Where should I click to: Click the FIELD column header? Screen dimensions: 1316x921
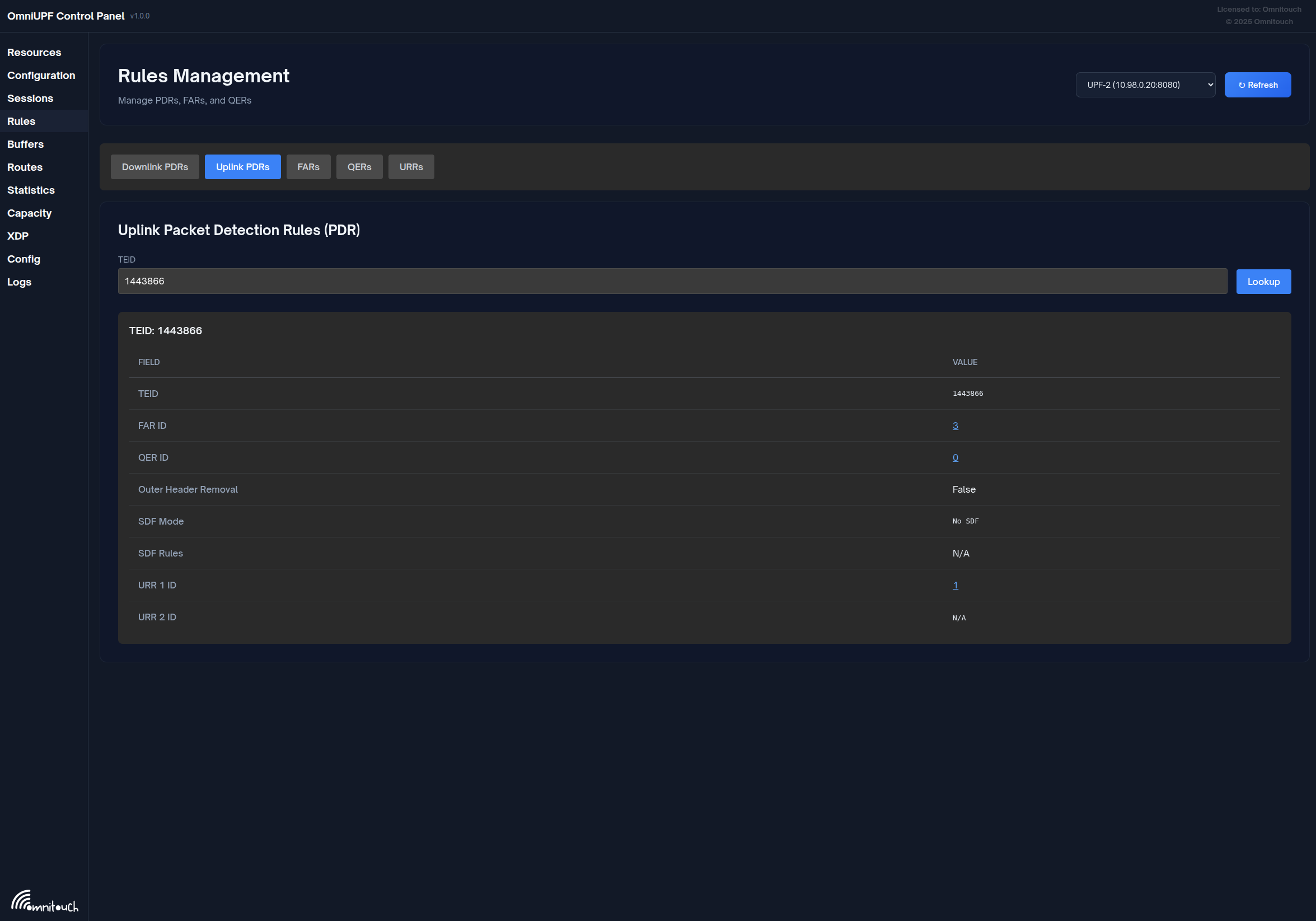pyautogui.click(x=149, y=362)
